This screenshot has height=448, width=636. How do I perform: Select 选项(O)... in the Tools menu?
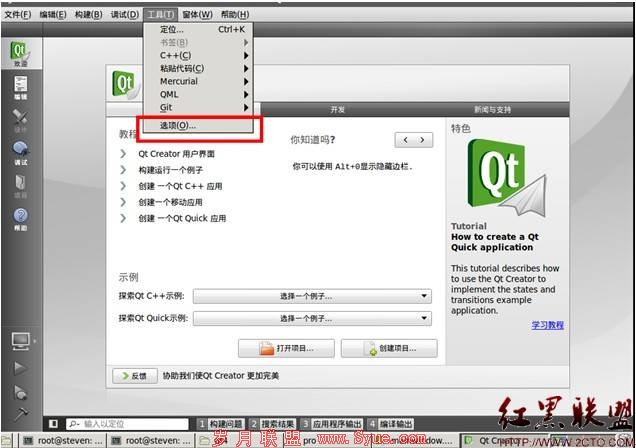click(x=198, y=125)
